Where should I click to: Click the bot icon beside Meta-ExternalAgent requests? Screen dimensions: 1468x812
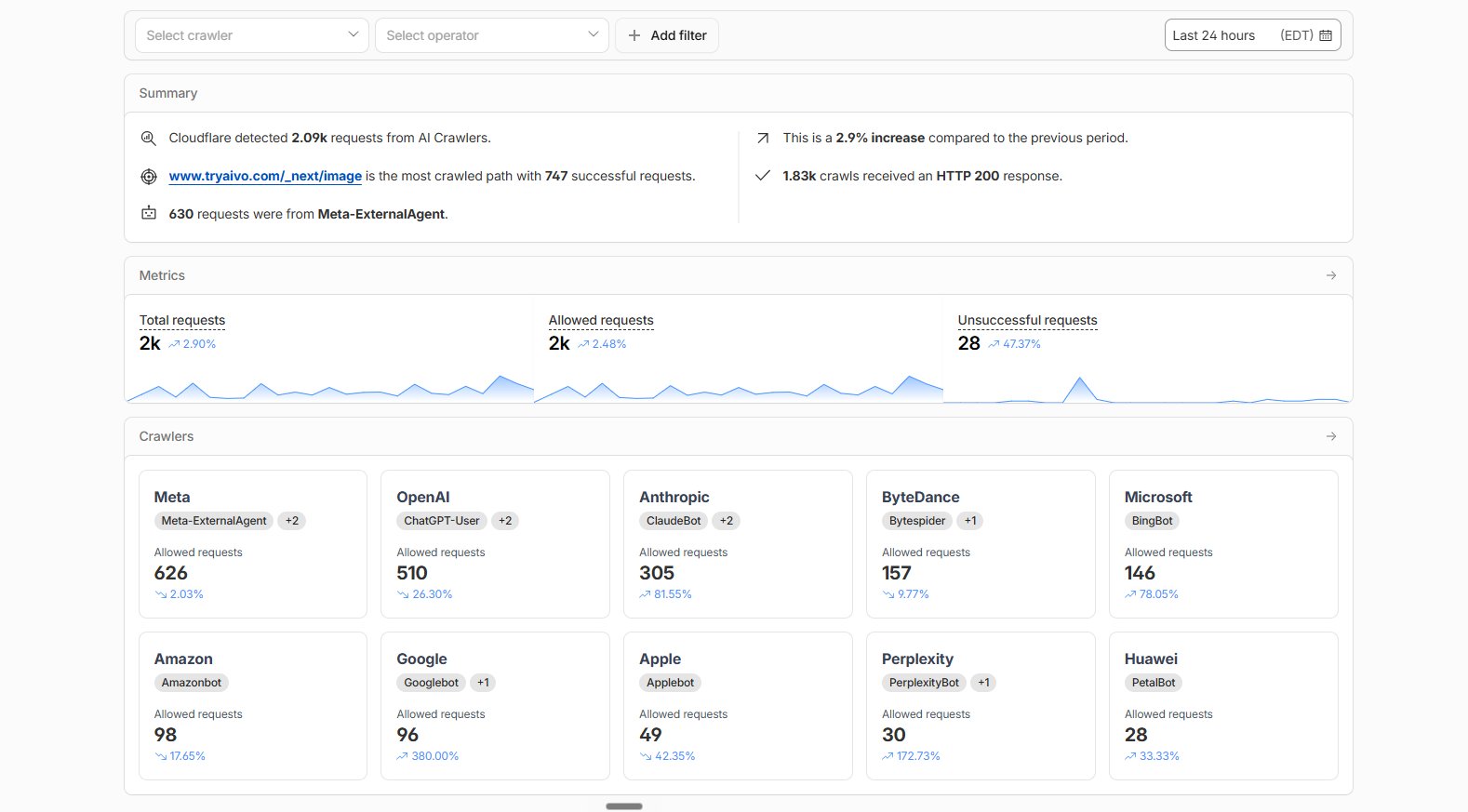pos(148,213)
